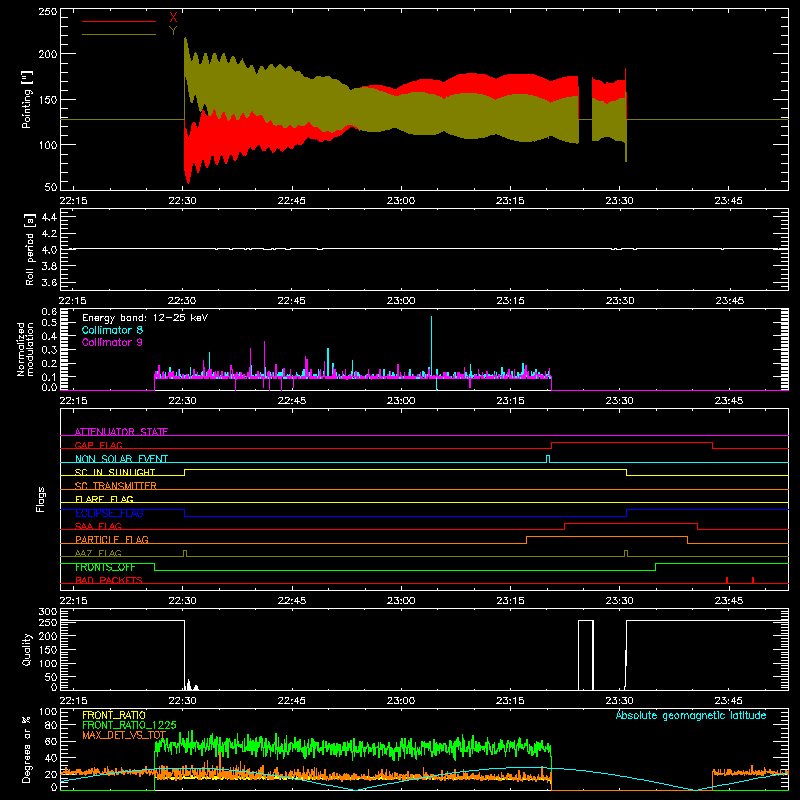Click the 250 tick label on Pointing axis

pos(47,12)
